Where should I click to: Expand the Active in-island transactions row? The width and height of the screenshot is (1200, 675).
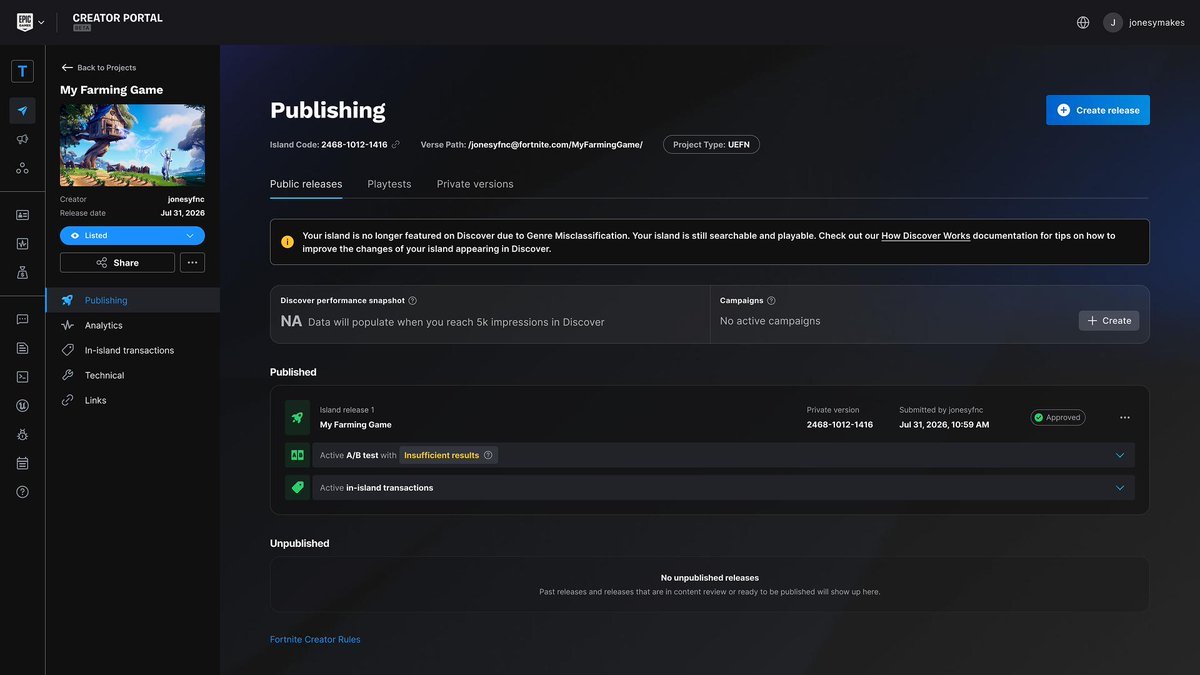(1119, 488)
